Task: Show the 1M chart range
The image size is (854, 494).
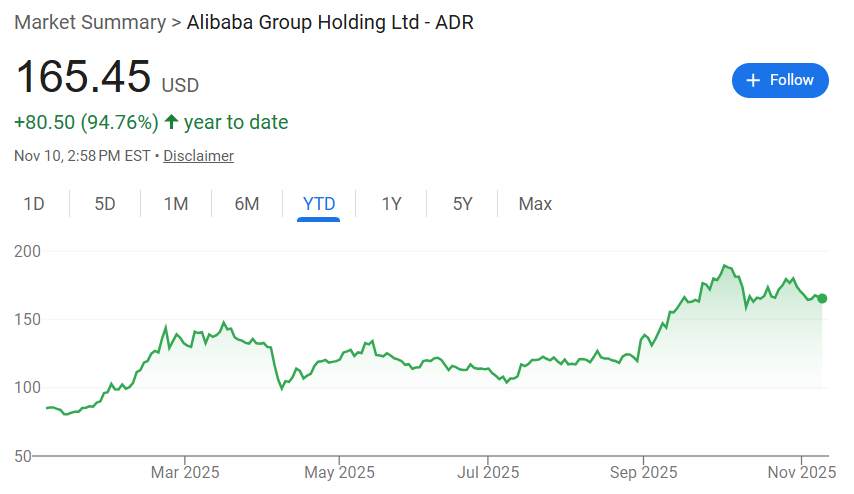Action: coord(176,204)
